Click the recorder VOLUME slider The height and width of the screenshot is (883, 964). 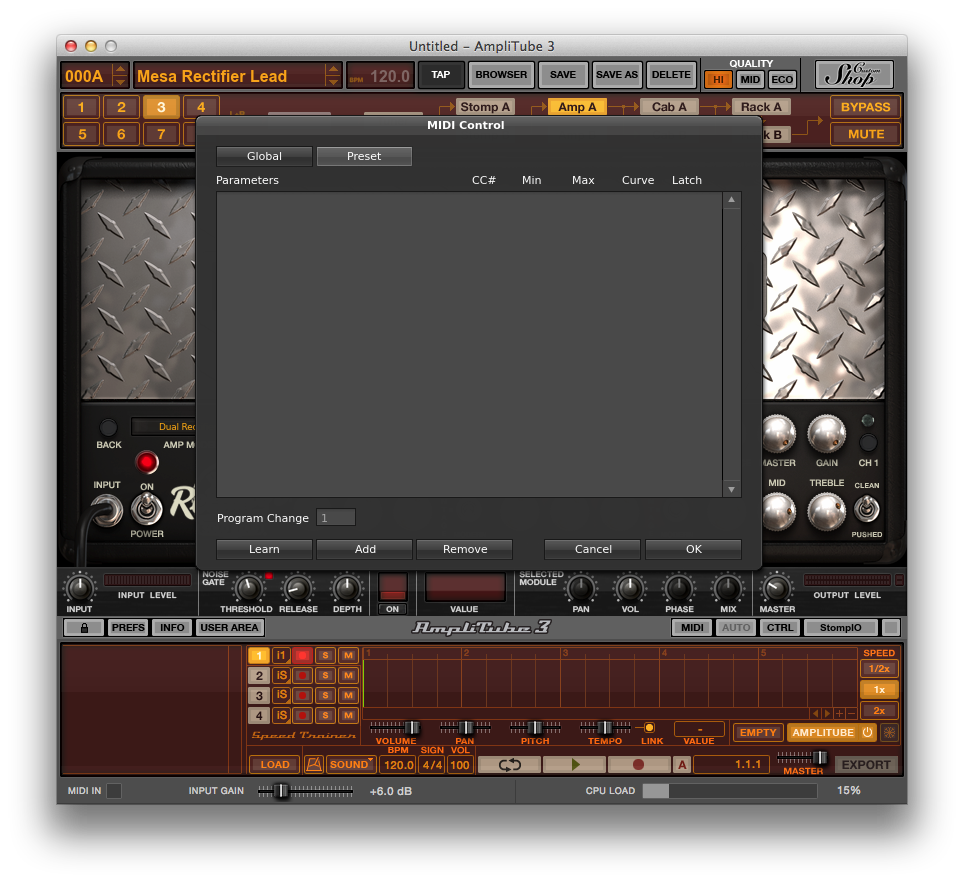pyautogui.click(x=396, y=727)
